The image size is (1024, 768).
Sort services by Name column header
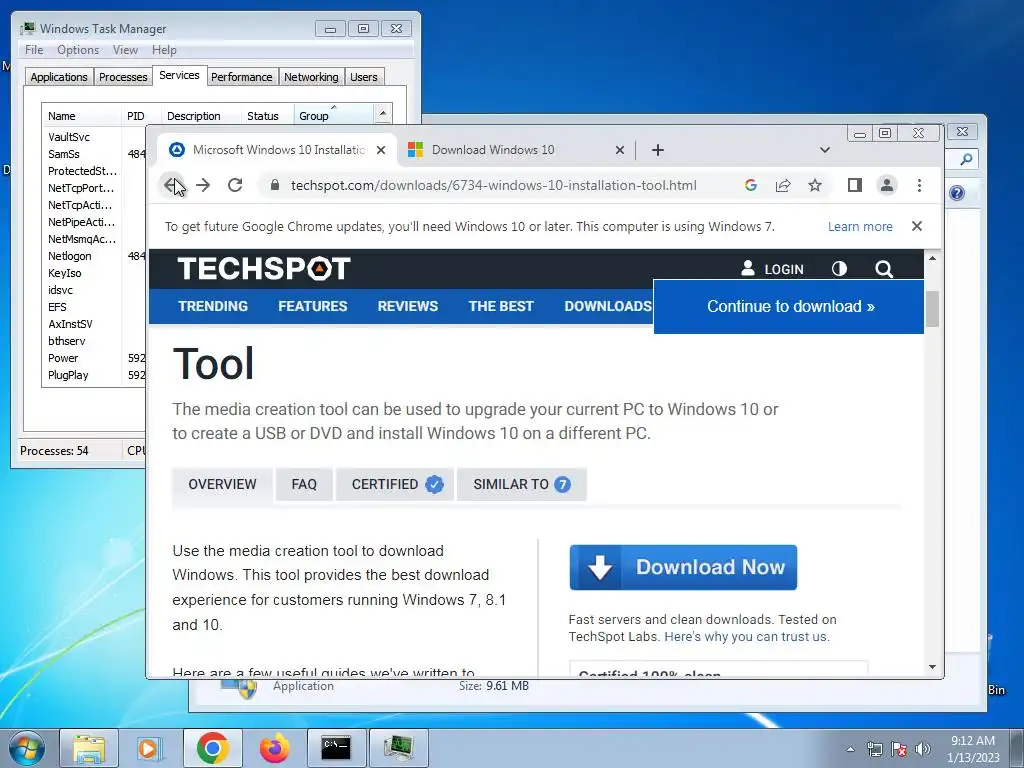[81, 116]
